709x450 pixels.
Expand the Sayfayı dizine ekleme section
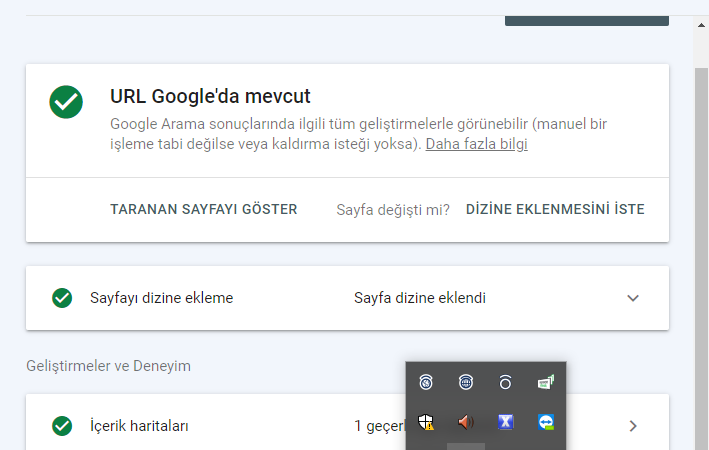(633, 298)
